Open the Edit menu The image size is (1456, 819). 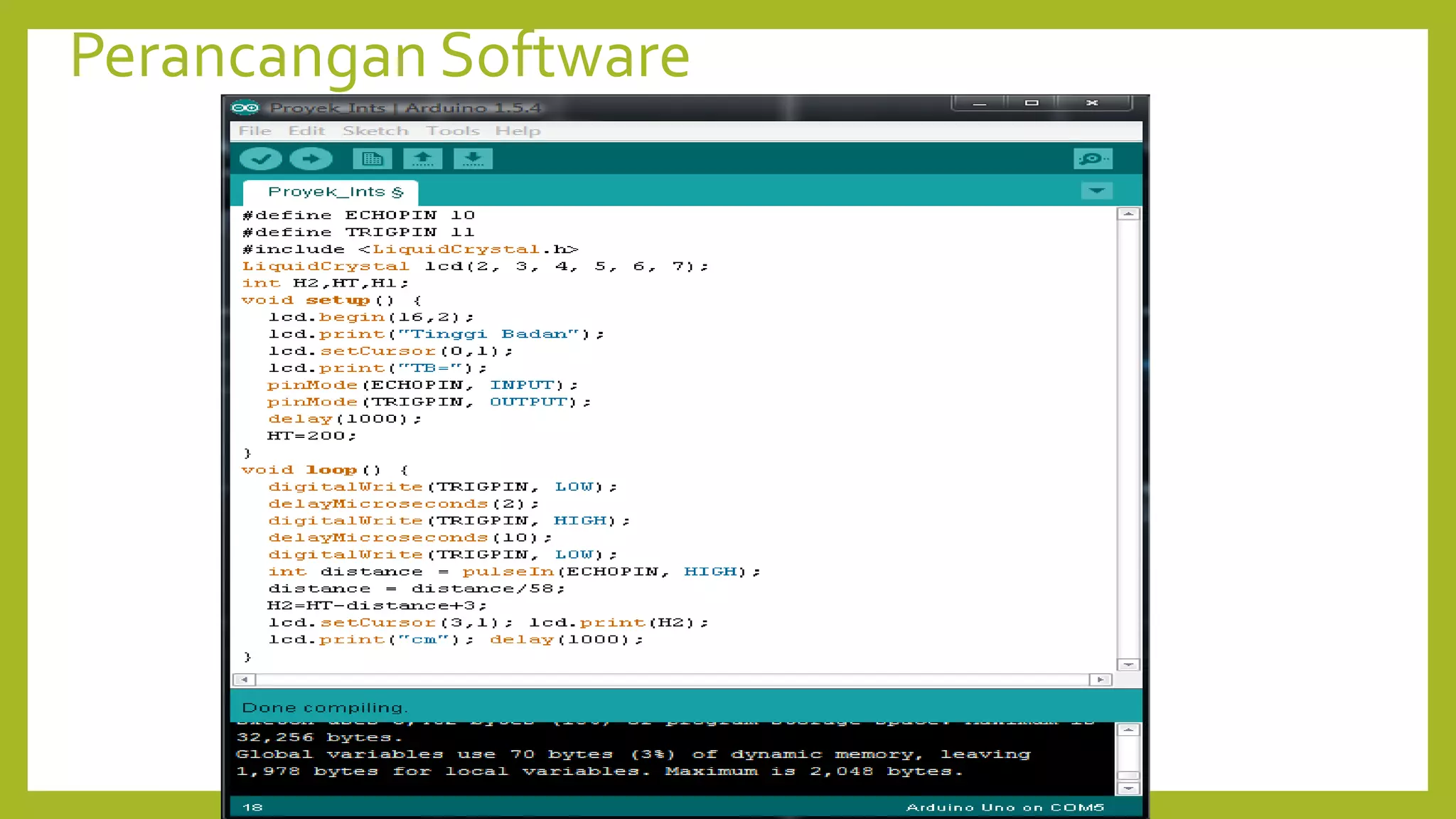coord(306,131)
